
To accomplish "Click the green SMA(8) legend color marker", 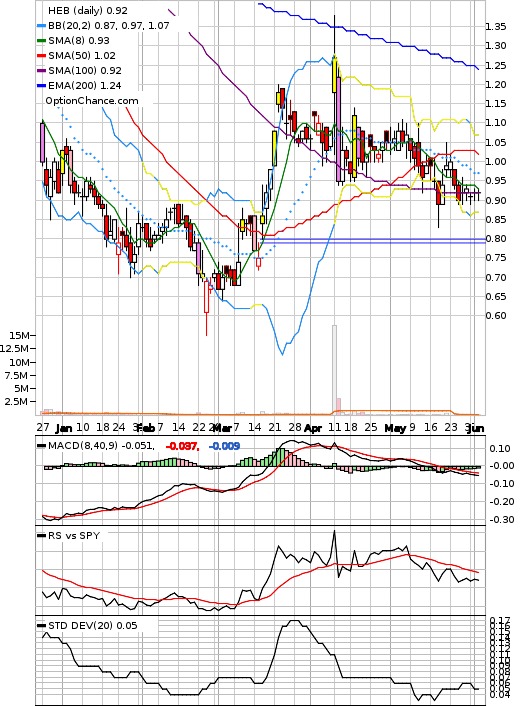I will (x=41, y=41).
